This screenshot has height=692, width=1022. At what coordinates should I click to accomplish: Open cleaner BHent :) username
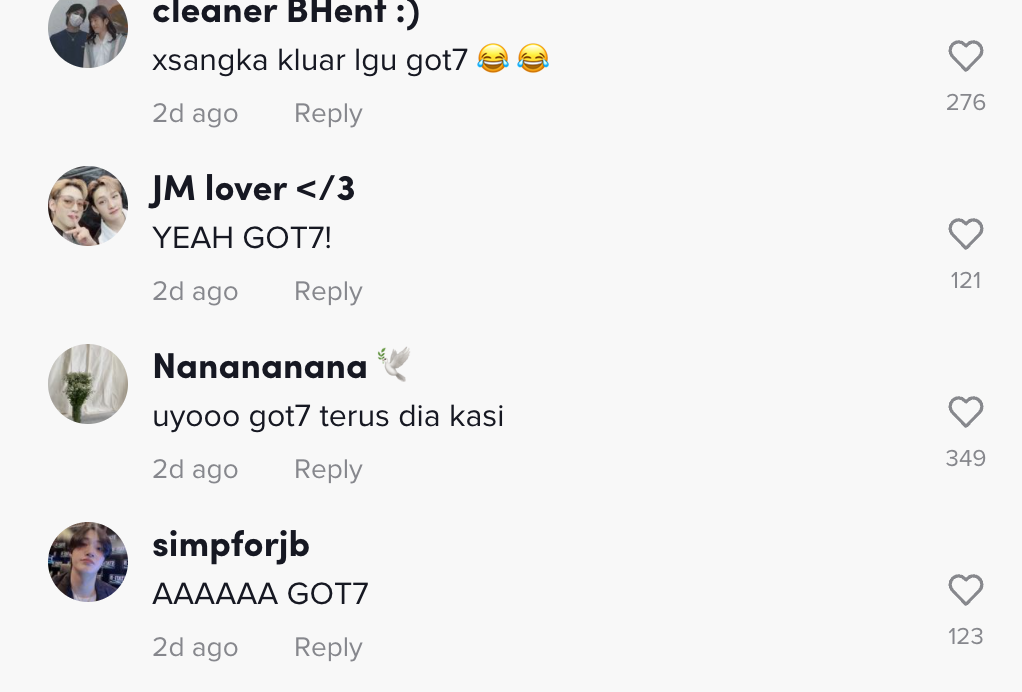pyautogui.click(x=285, y=13)
